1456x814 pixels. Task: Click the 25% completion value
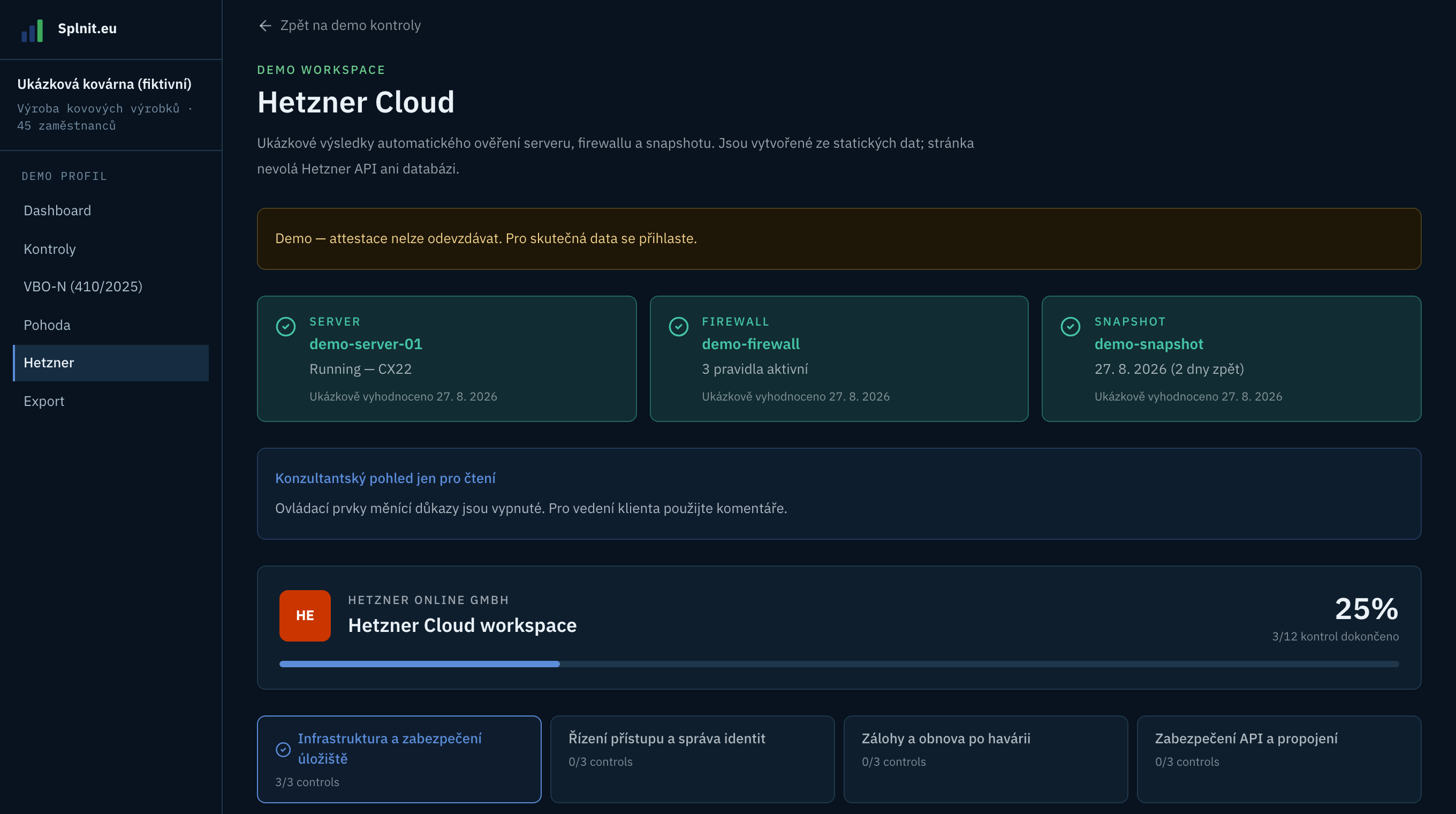pyautogui.click(x=1367, y=609)
